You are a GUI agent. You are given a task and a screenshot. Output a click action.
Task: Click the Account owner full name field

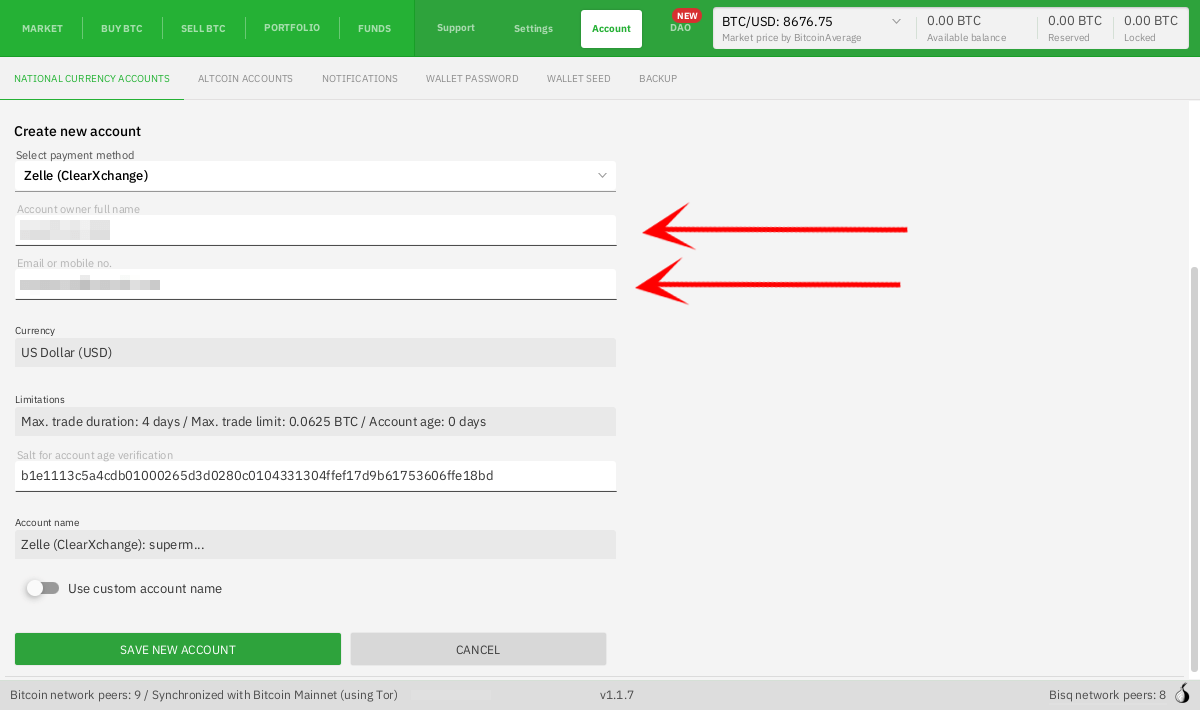[315, 230]
